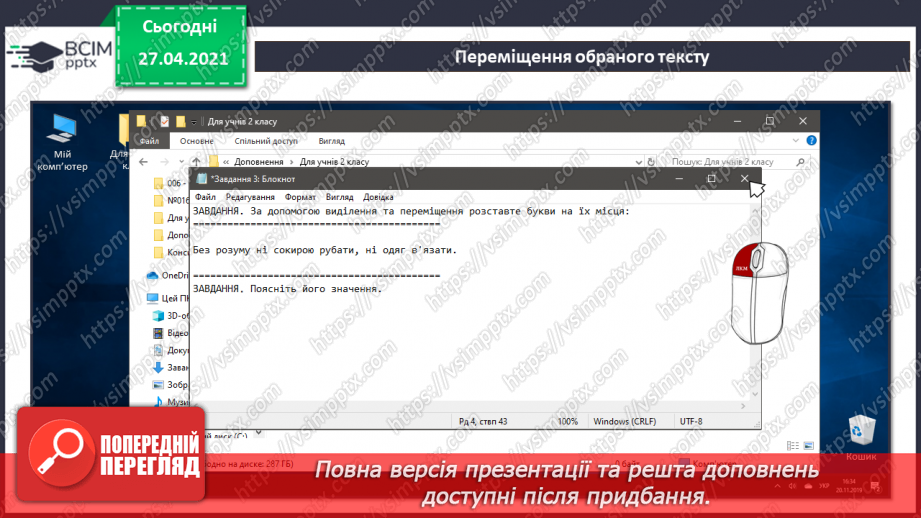Click the first ЗАВДАННЯ line in Notepad

click(411, 211)
